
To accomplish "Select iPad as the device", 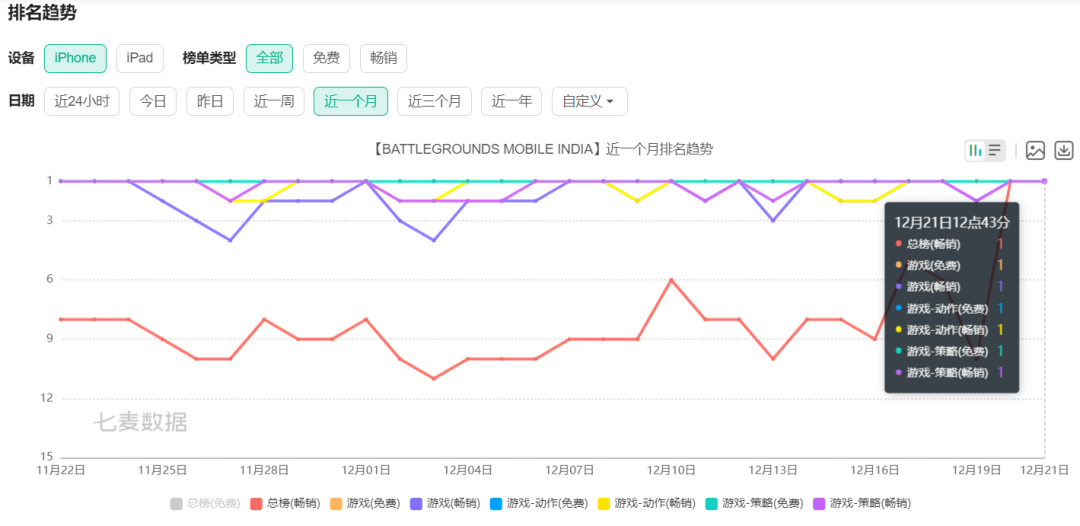I will (x=140, y=59).
